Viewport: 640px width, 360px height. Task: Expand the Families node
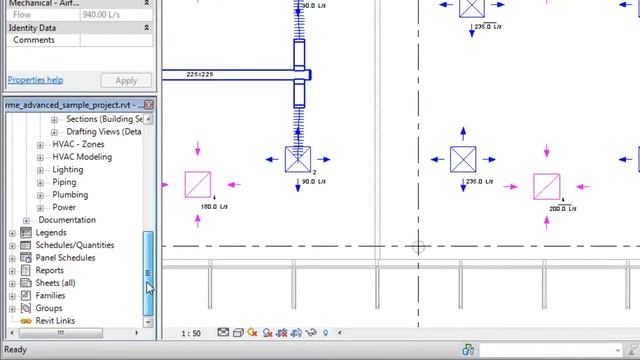[x=12, y=296]
